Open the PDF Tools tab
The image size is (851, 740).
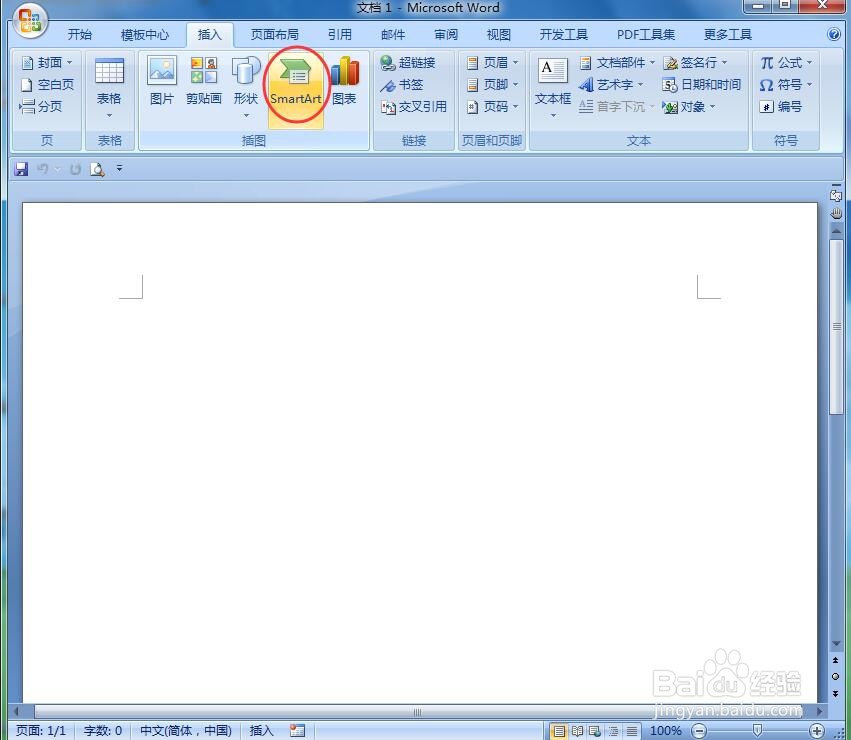tap(646, 35)
